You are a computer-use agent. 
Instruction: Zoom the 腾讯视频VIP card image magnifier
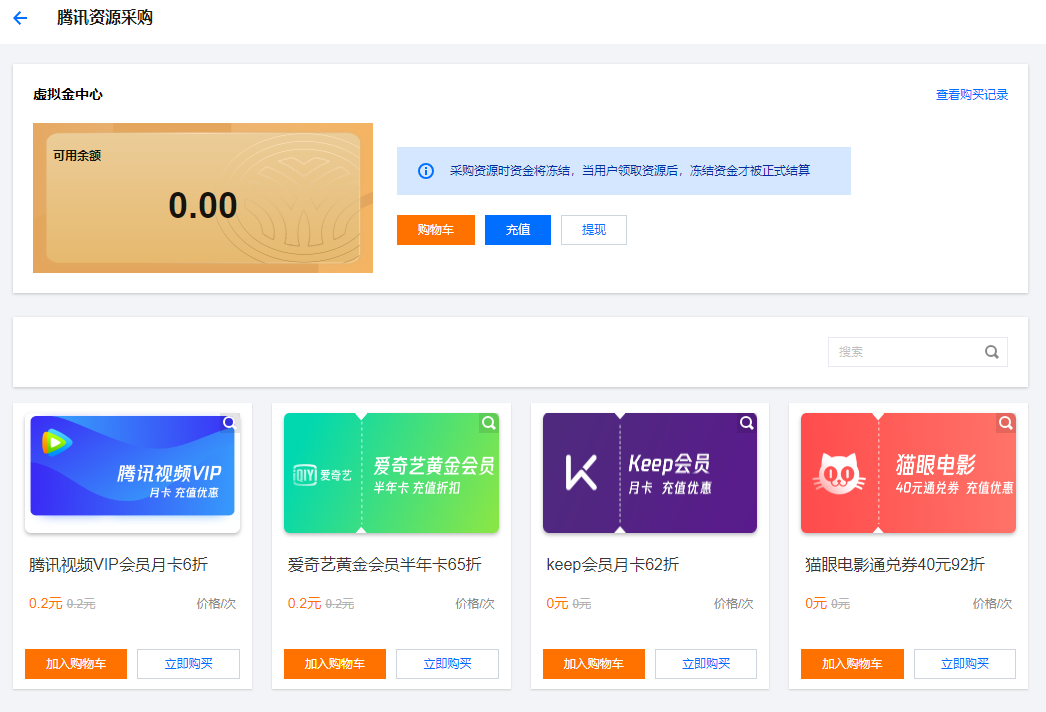pyautogui.click(x=229, y=422)
